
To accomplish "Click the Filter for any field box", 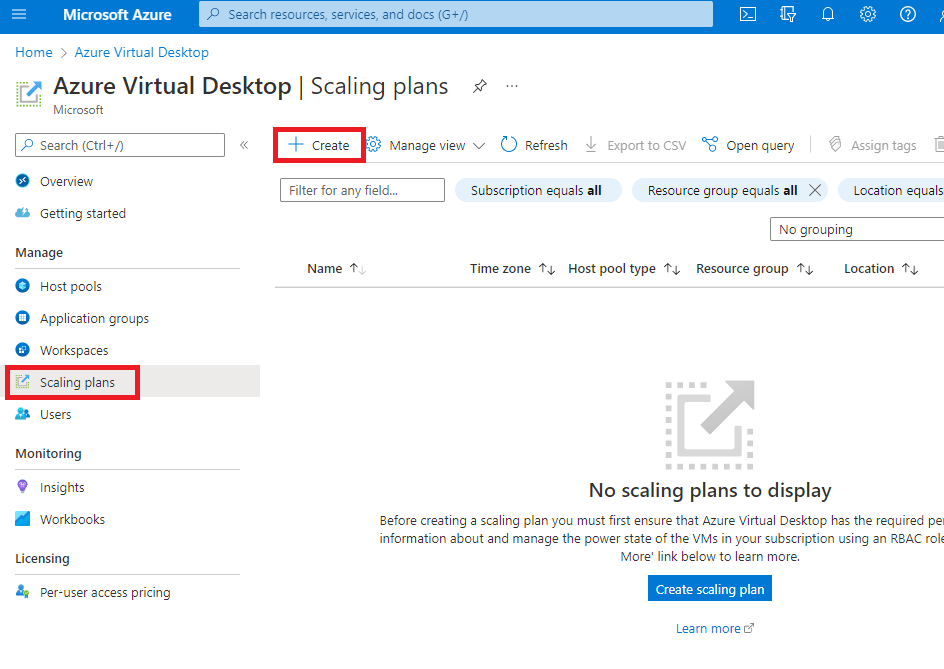I will [x=362, y=190].
